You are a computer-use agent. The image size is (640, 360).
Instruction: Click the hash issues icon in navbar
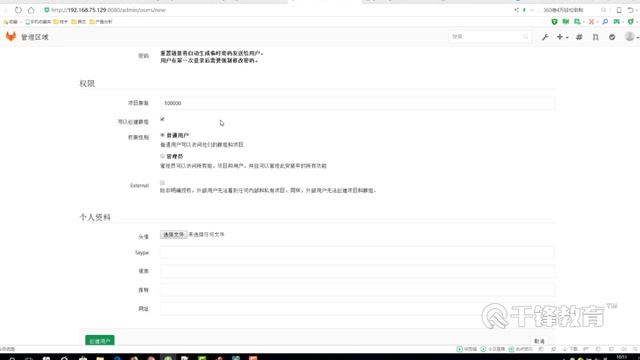pos(579,37)
